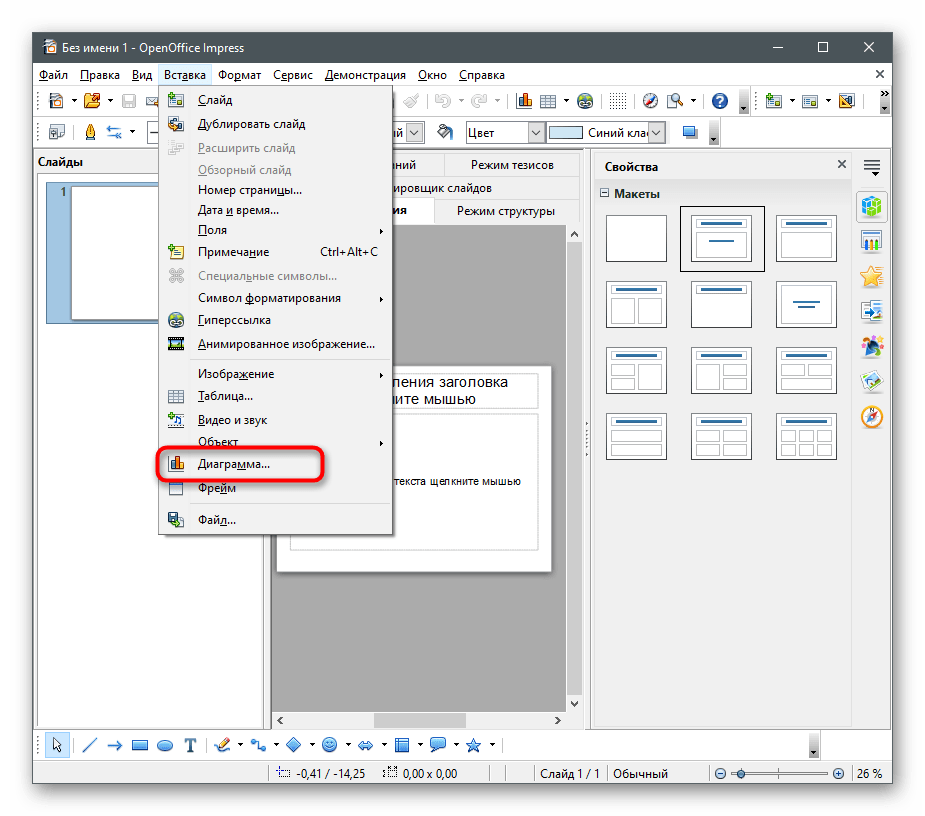Click the Диаграмма... menu entry
This screenshot has height=816, width=925.
click(x=234, y=464)
